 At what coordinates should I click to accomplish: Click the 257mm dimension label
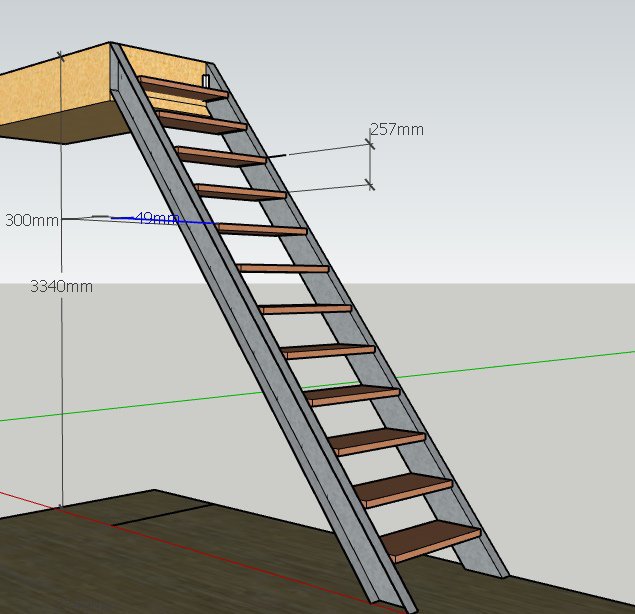396,129
